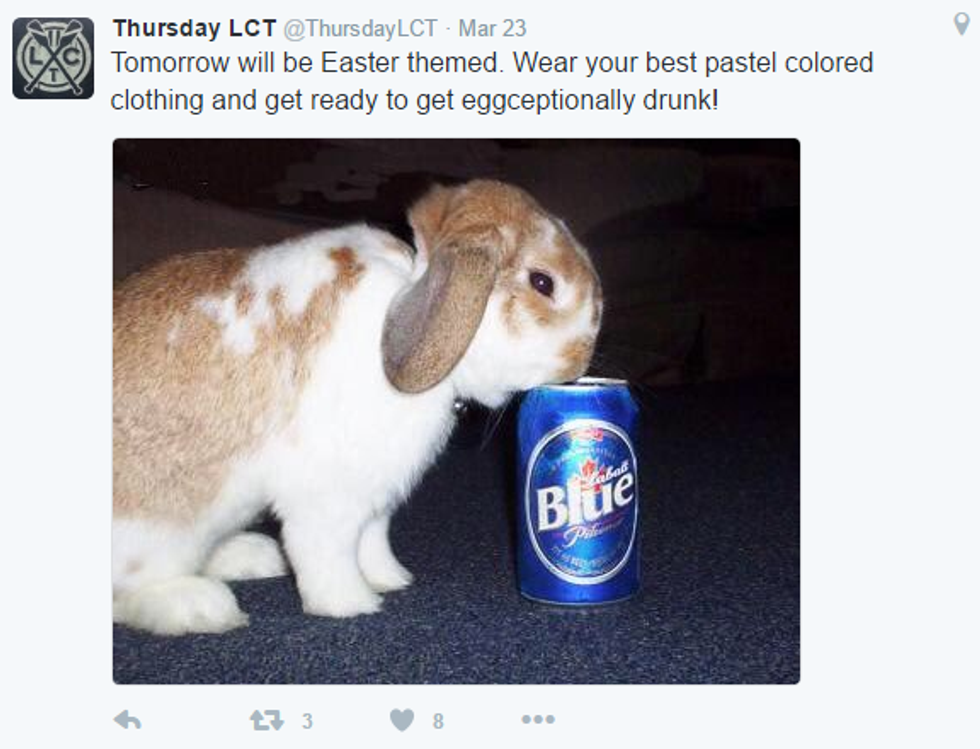Like the tweet with the heart icon

click(402, 720)
